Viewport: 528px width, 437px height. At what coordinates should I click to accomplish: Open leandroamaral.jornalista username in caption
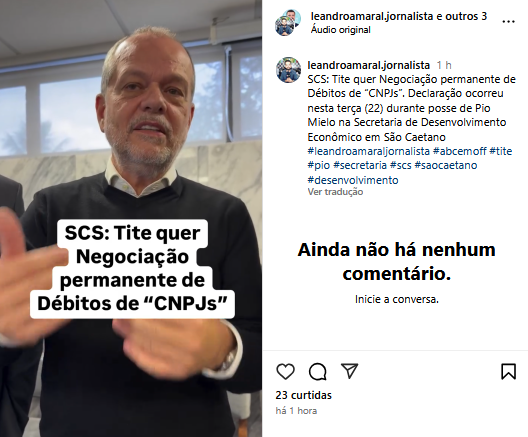(369, 65)
